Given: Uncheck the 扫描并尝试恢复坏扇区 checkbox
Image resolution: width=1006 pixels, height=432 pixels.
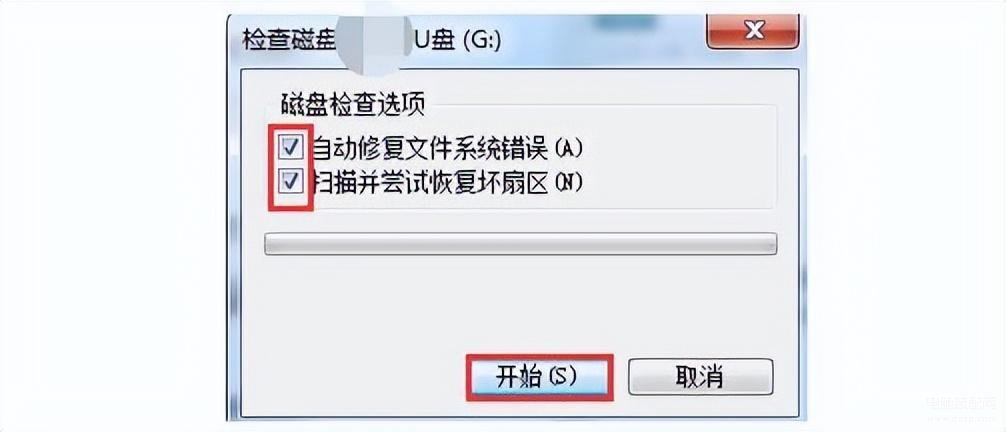Looking at the screenshot, I should [291, 183].
